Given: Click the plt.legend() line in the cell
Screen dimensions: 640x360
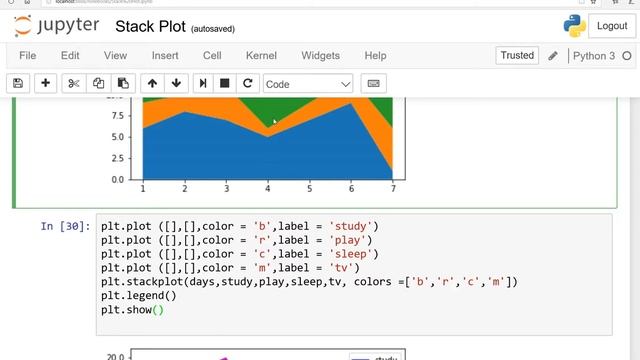Looking at the screenshot, I should coord(139,296).
